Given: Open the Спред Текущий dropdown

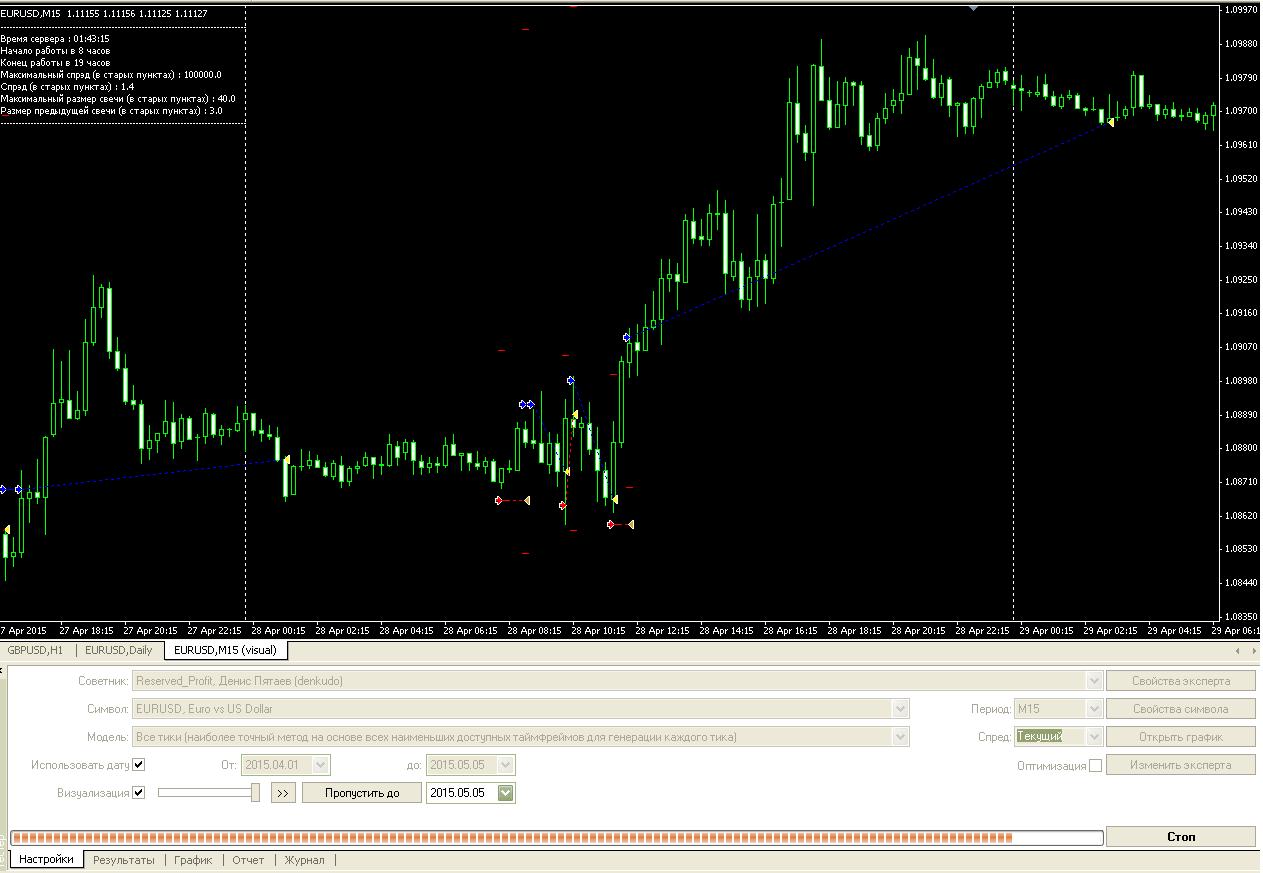Looking at the screenshot, I should [1094, 737].
